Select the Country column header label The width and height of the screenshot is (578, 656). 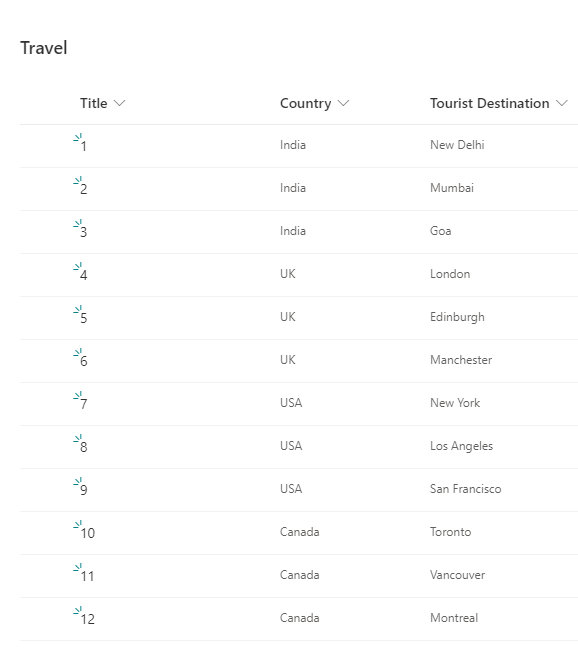click(305, 103)
